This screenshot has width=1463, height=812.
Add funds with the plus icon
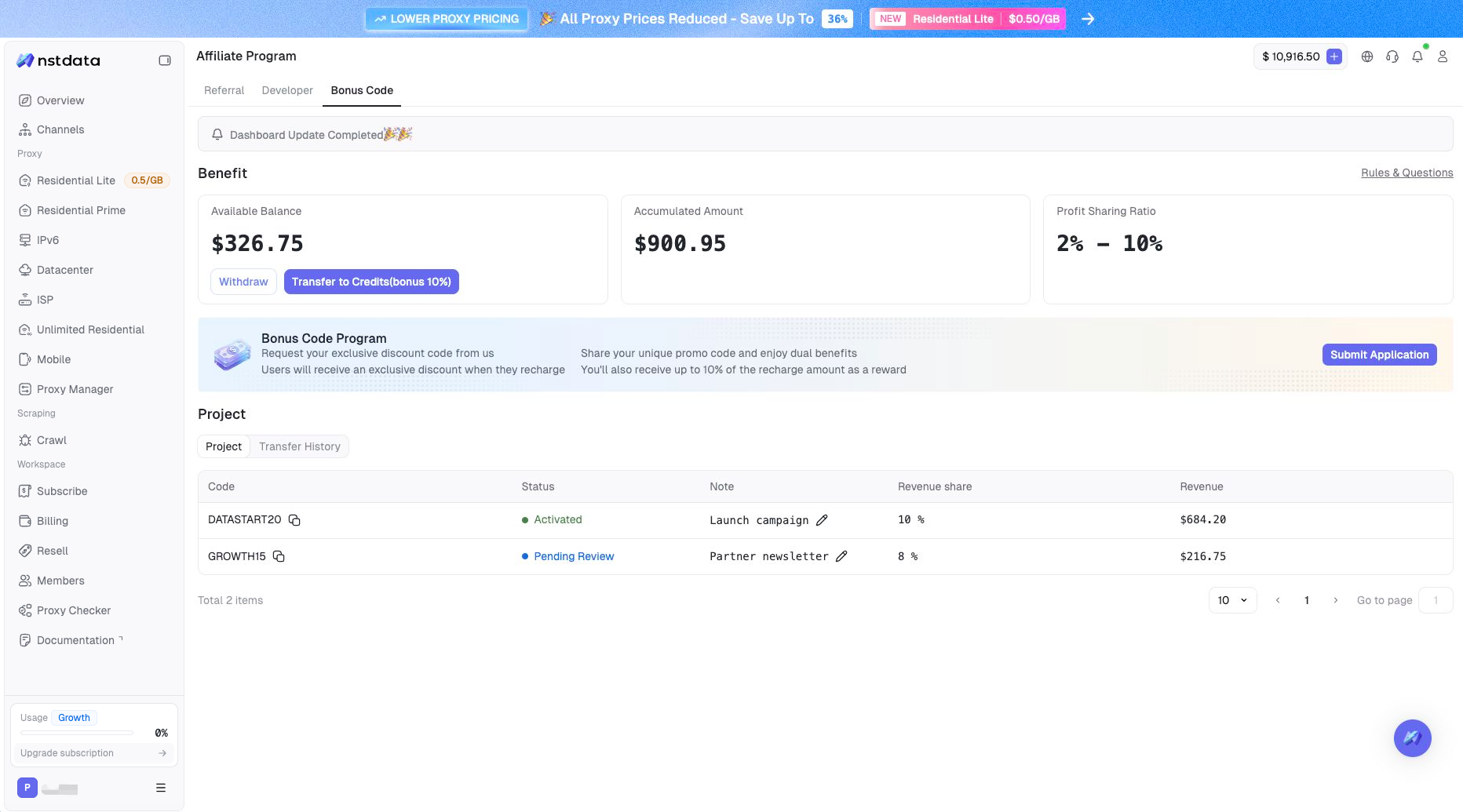(1334, 56)
